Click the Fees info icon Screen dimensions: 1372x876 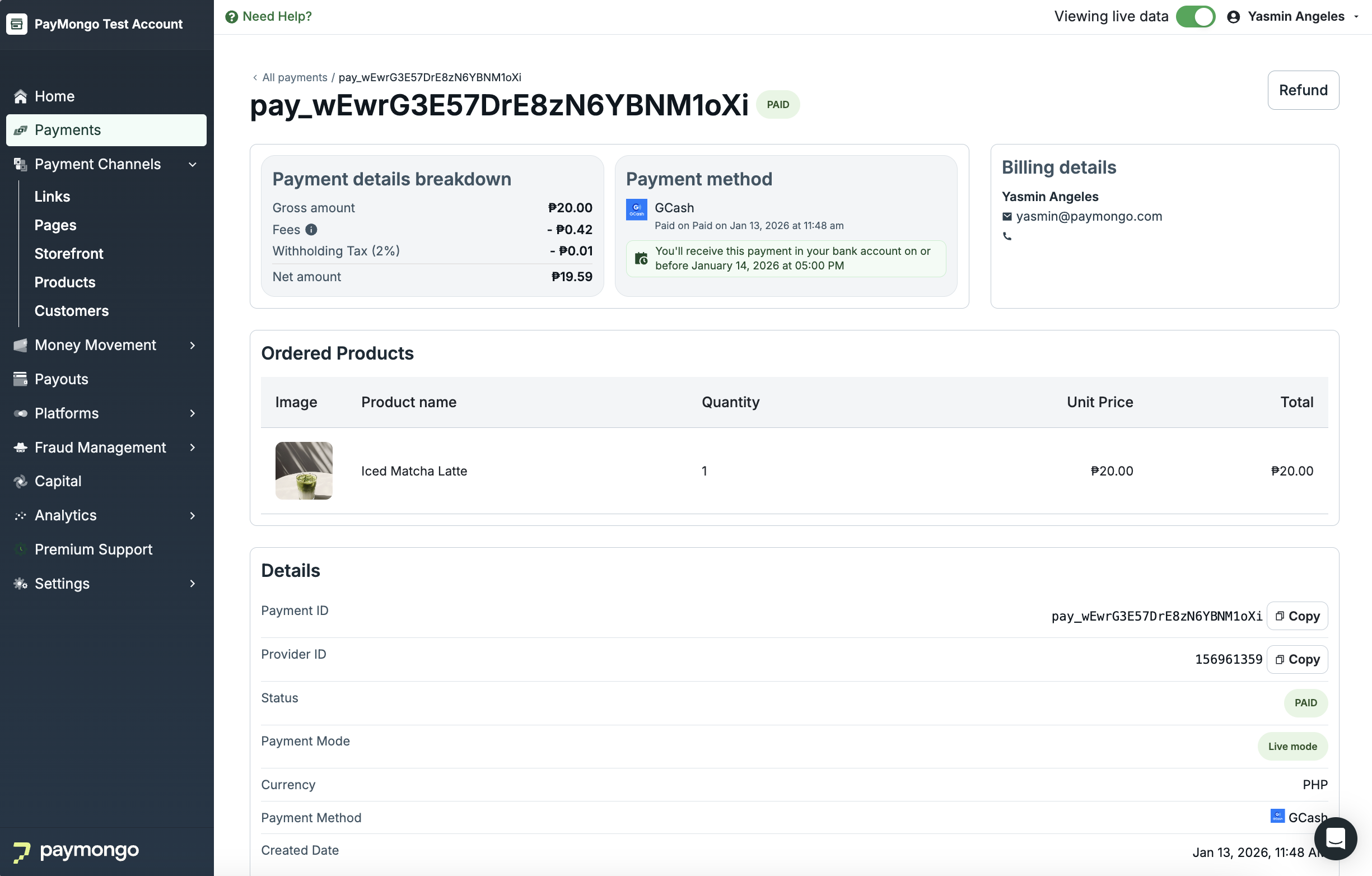coord(311,229)
